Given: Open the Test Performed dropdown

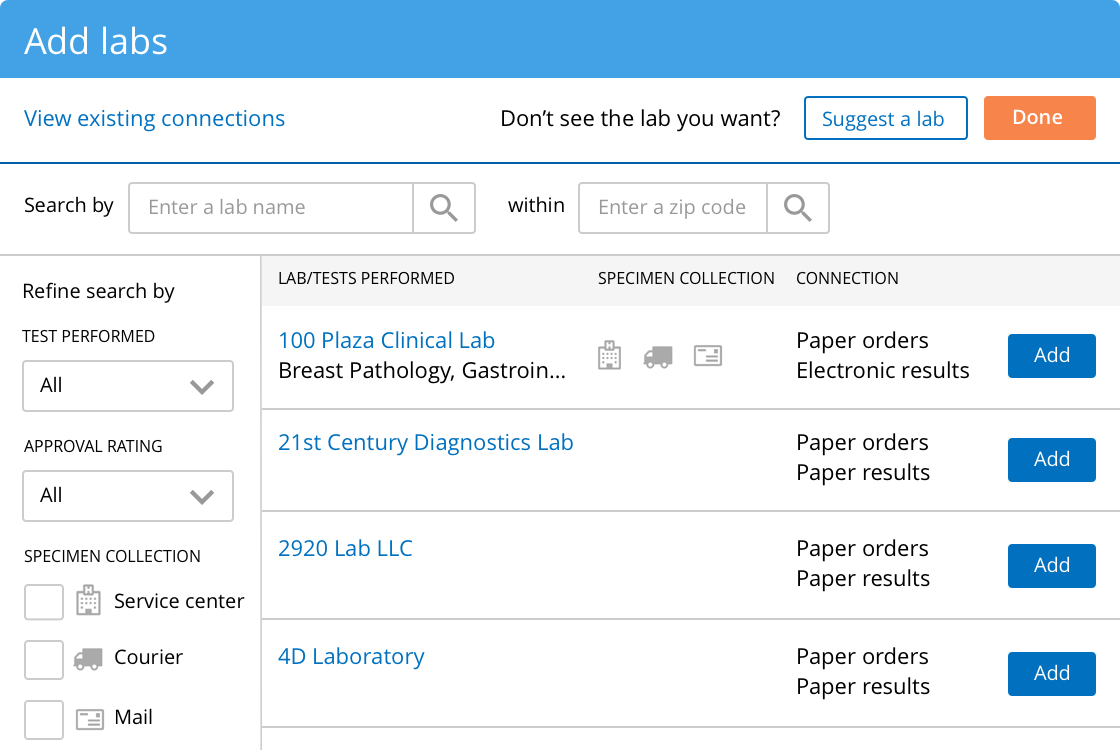Looking at the screenshot, I should (127, 386).
